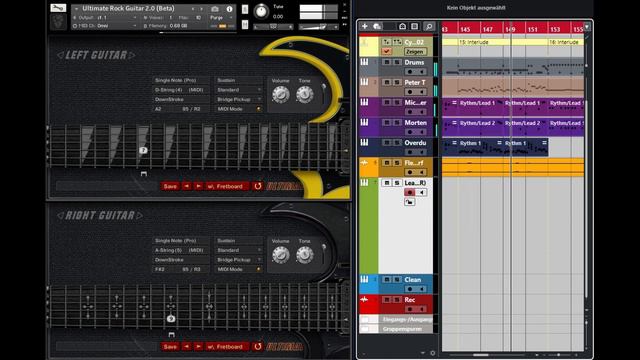Screen dimensions: 640x360
Task: Open track list settings gear icon
Action: (x=433, y=353)
